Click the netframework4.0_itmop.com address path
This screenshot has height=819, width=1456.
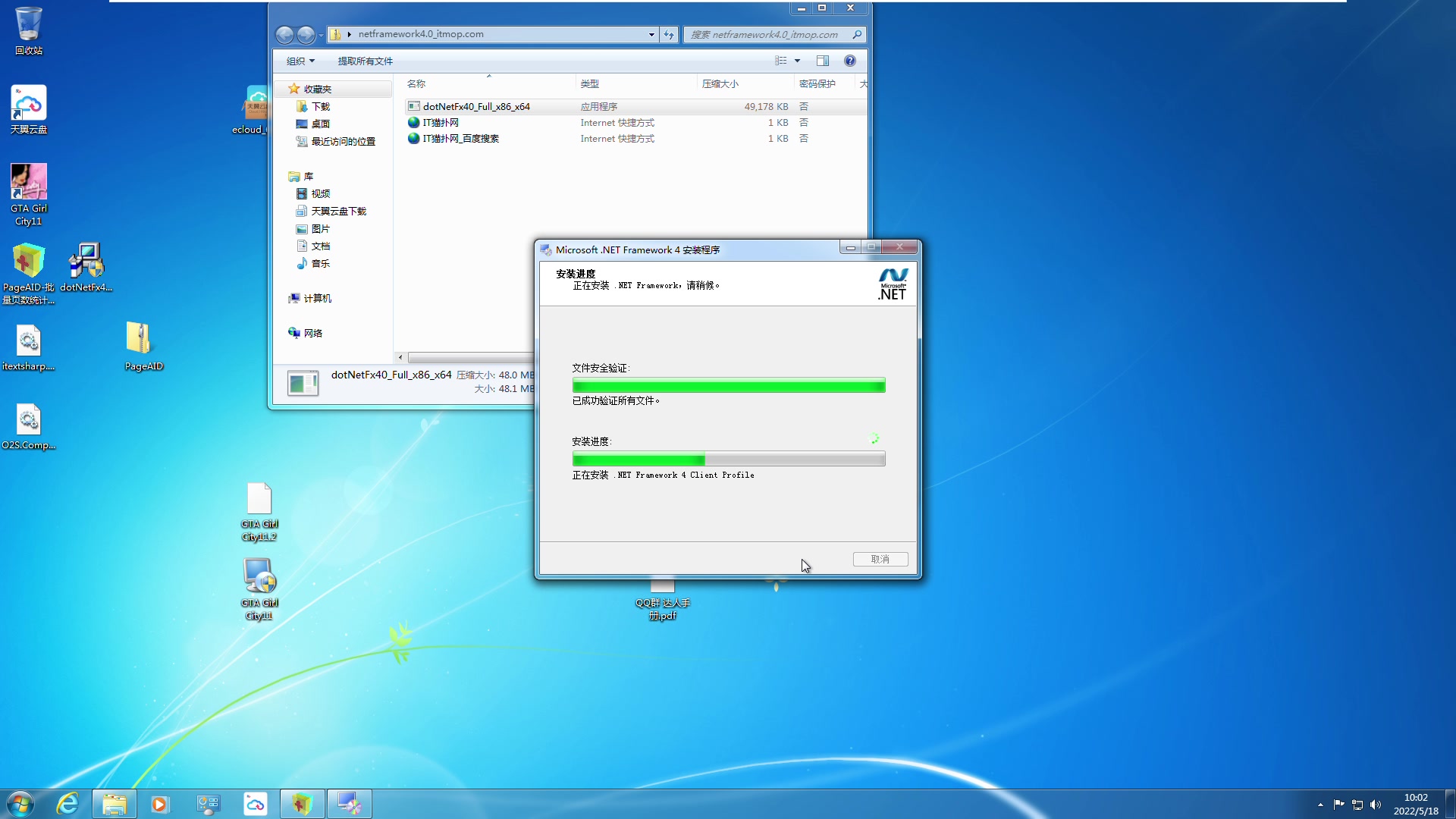click(x=421, y=34)
